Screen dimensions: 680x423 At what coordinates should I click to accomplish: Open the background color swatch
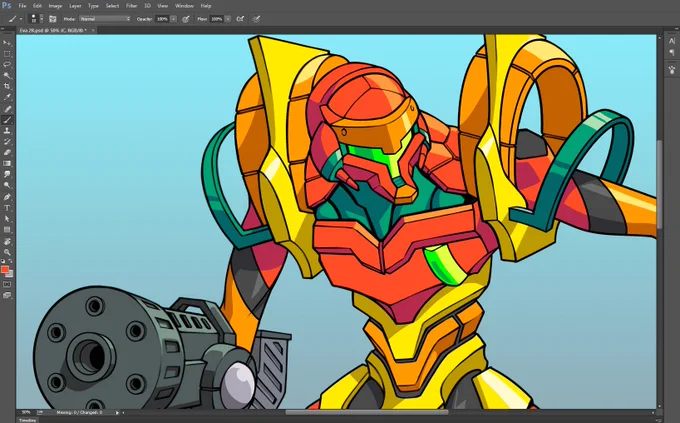10,275
